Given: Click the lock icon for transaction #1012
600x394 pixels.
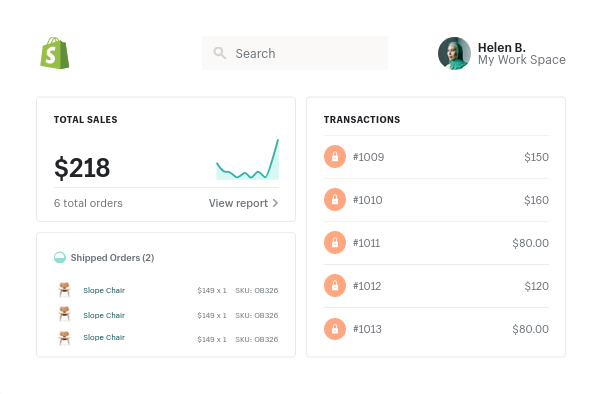Looking at the screenshot, I should (x=335, y=286).
